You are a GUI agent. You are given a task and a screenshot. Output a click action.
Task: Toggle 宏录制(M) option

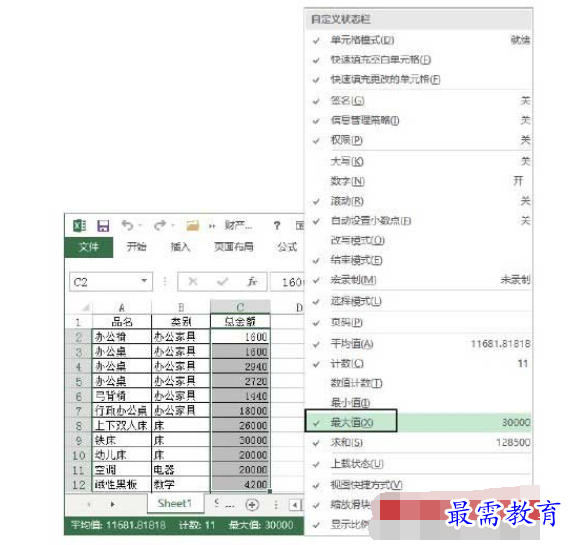[x=418, y=280]
